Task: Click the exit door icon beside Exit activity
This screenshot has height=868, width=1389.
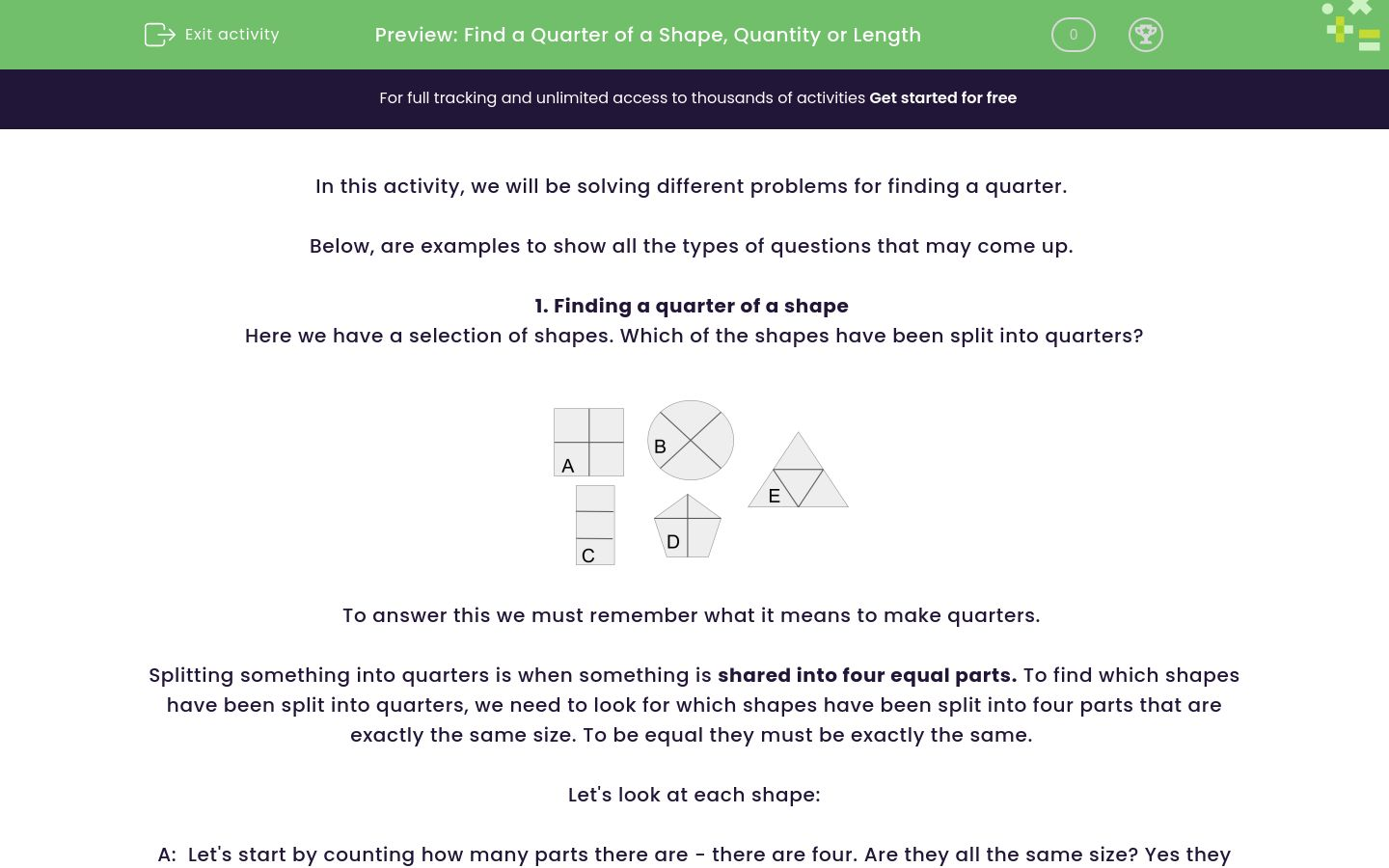Action: click(160, 34)
